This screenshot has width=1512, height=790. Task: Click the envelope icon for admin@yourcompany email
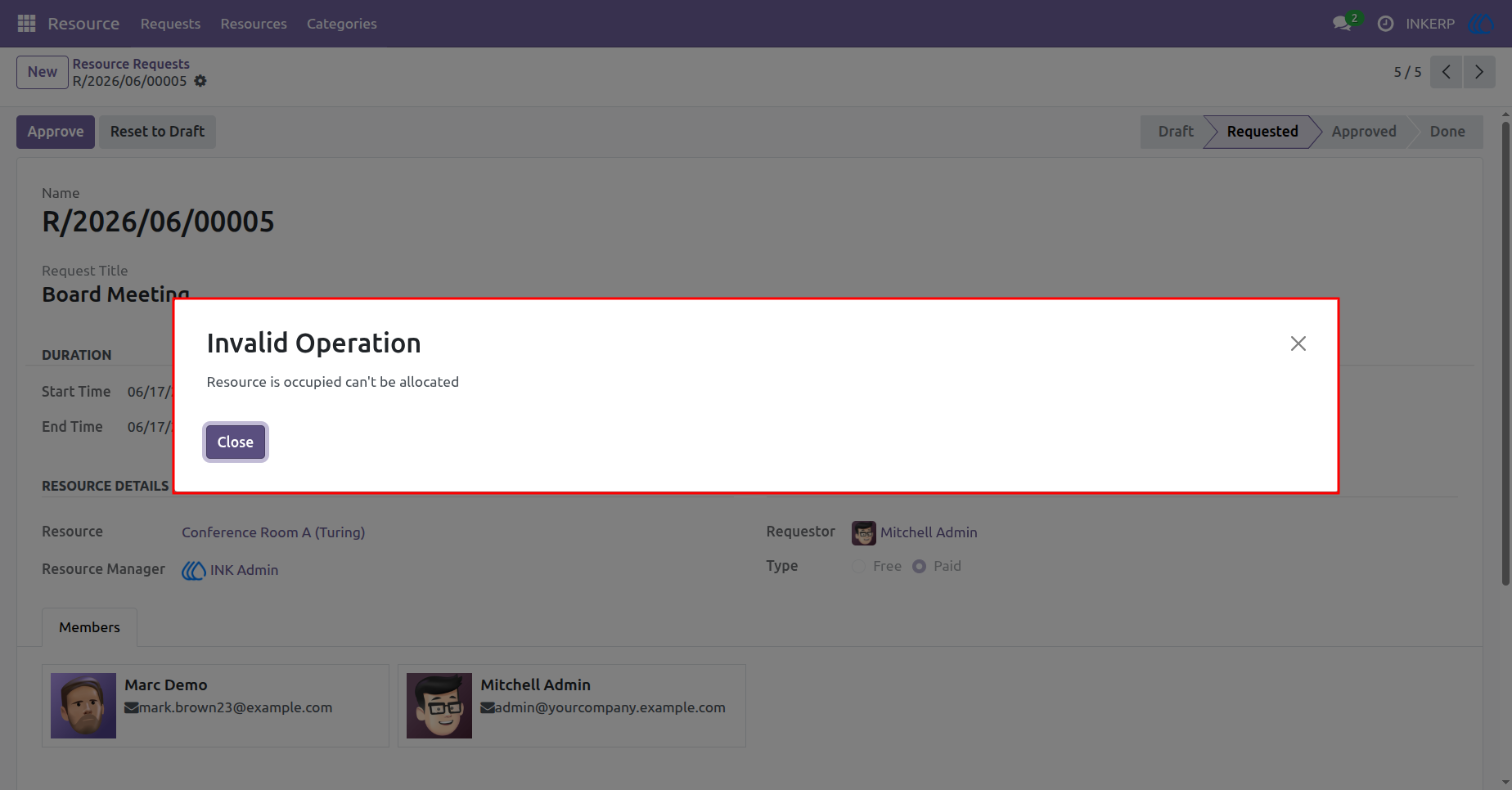tap(488, 708)
